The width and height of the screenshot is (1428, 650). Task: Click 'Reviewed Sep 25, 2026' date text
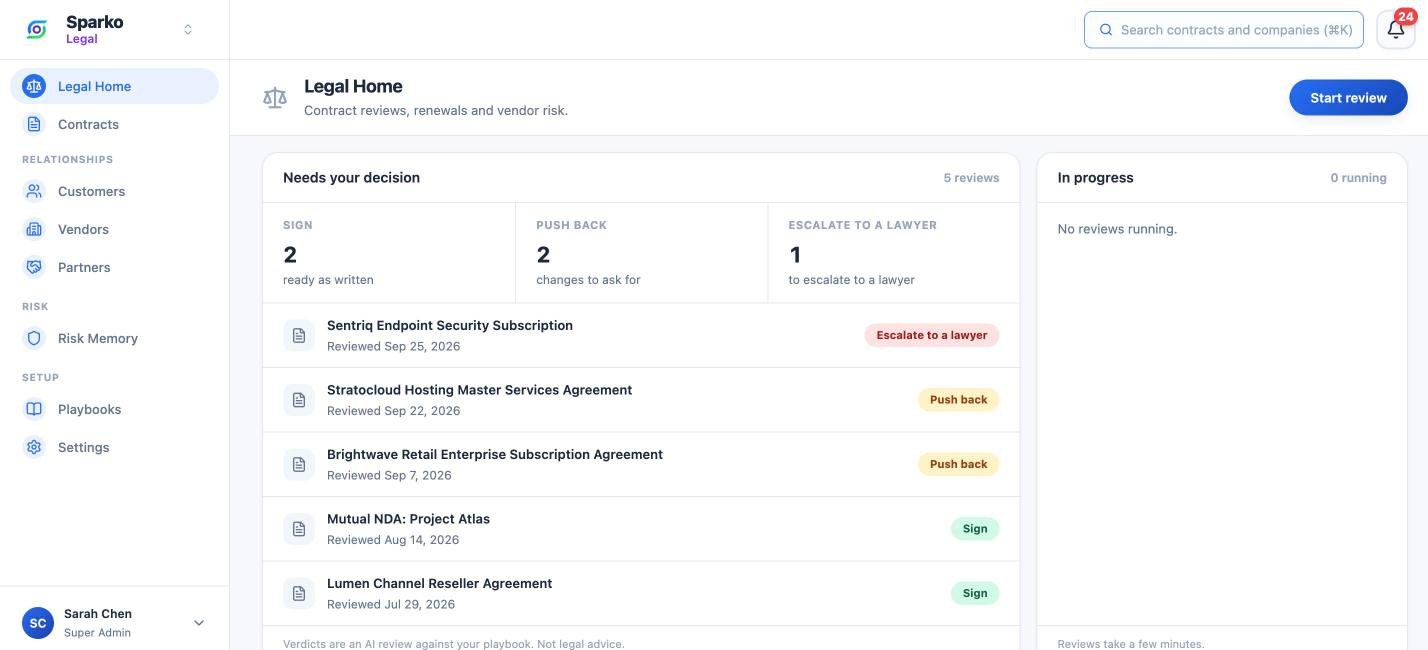pos(394,347)
